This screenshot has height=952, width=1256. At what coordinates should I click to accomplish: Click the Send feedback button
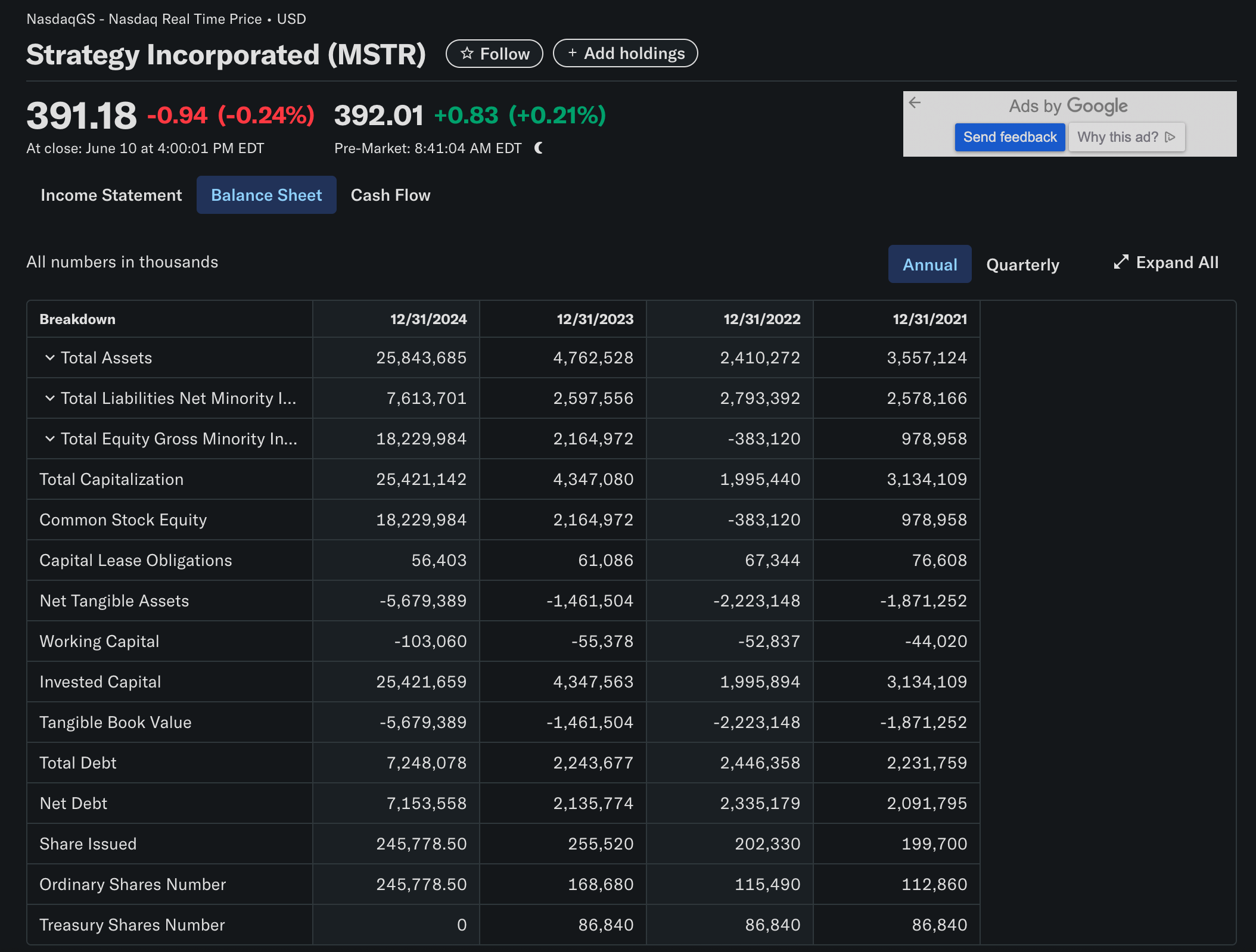click(x=1009, y=137)
